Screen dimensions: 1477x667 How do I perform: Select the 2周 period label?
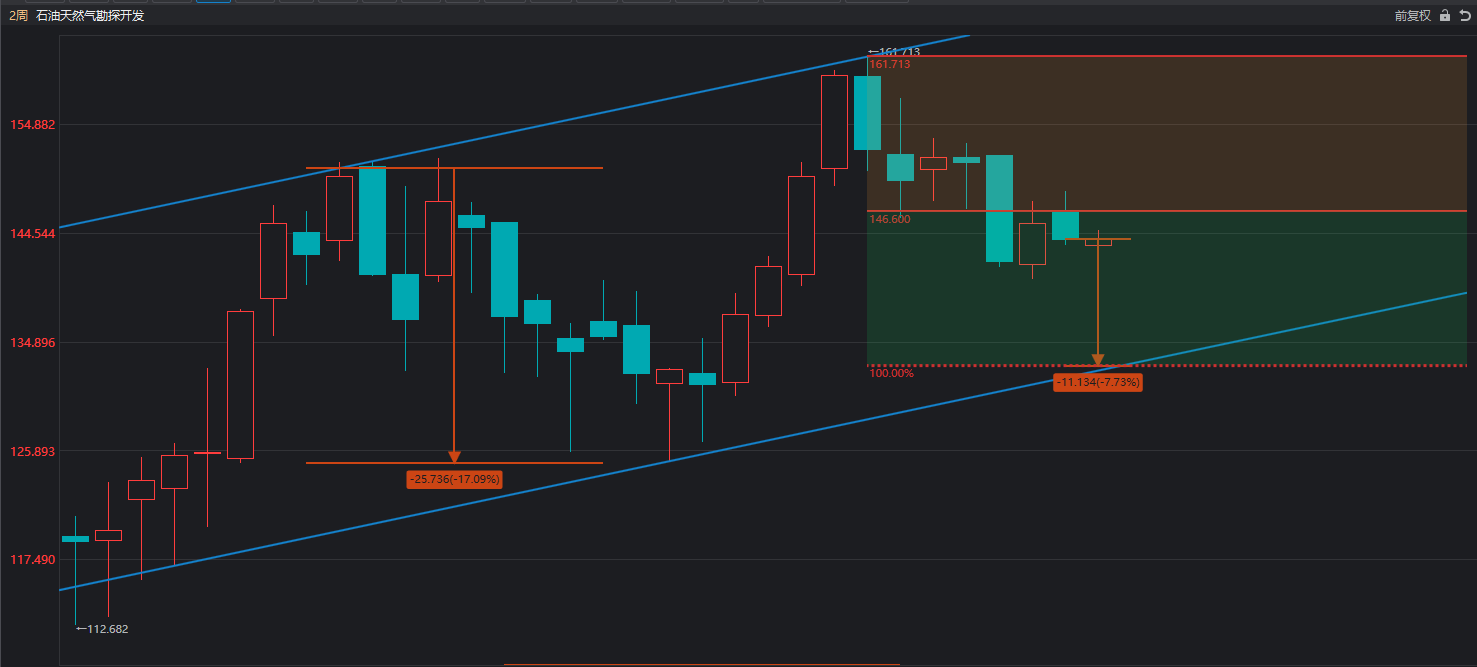[x=18, y=16]
